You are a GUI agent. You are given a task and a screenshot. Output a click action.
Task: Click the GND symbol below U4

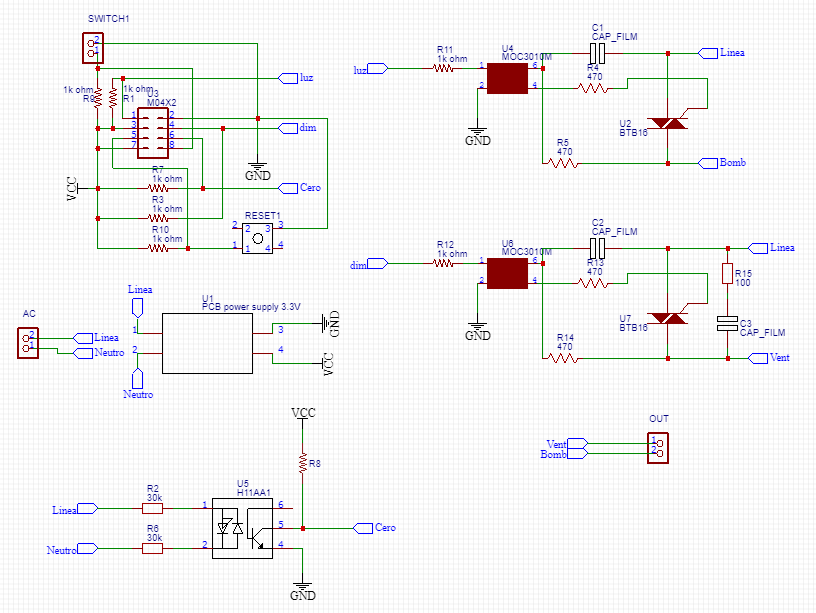pyautogui.click(x=478, y=136)
